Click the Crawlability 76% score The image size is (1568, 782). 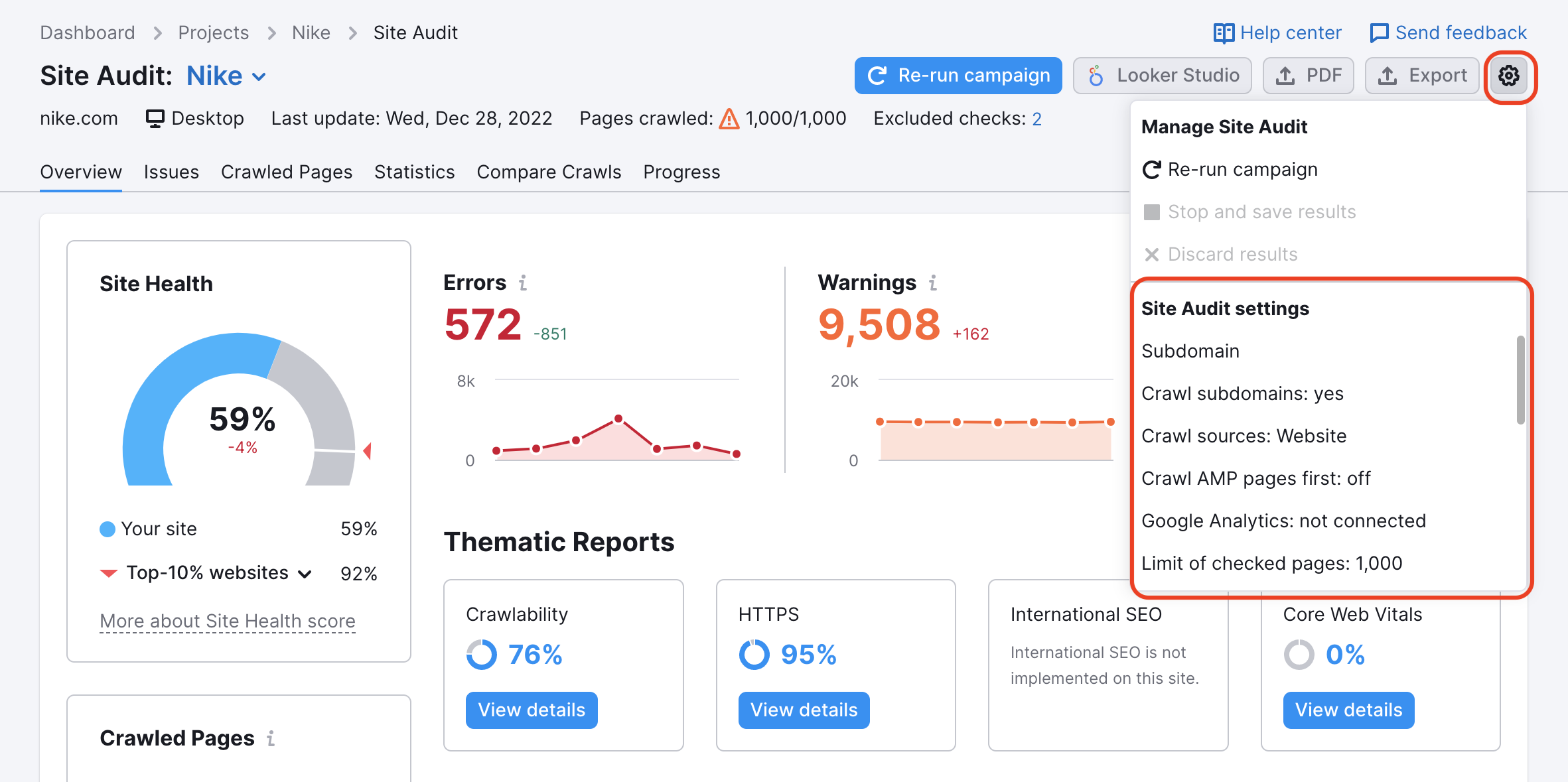click(x=535, y=655)
